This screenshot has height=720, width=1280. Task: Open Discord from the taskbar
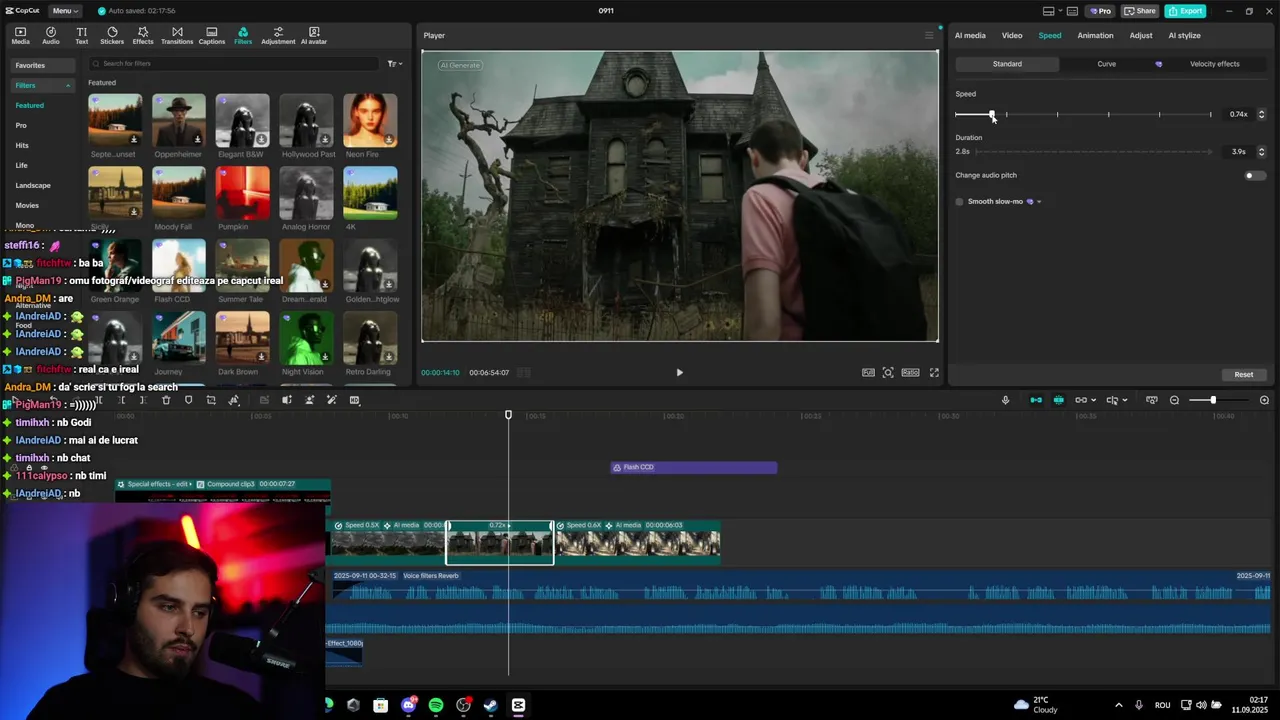[408, 705]
